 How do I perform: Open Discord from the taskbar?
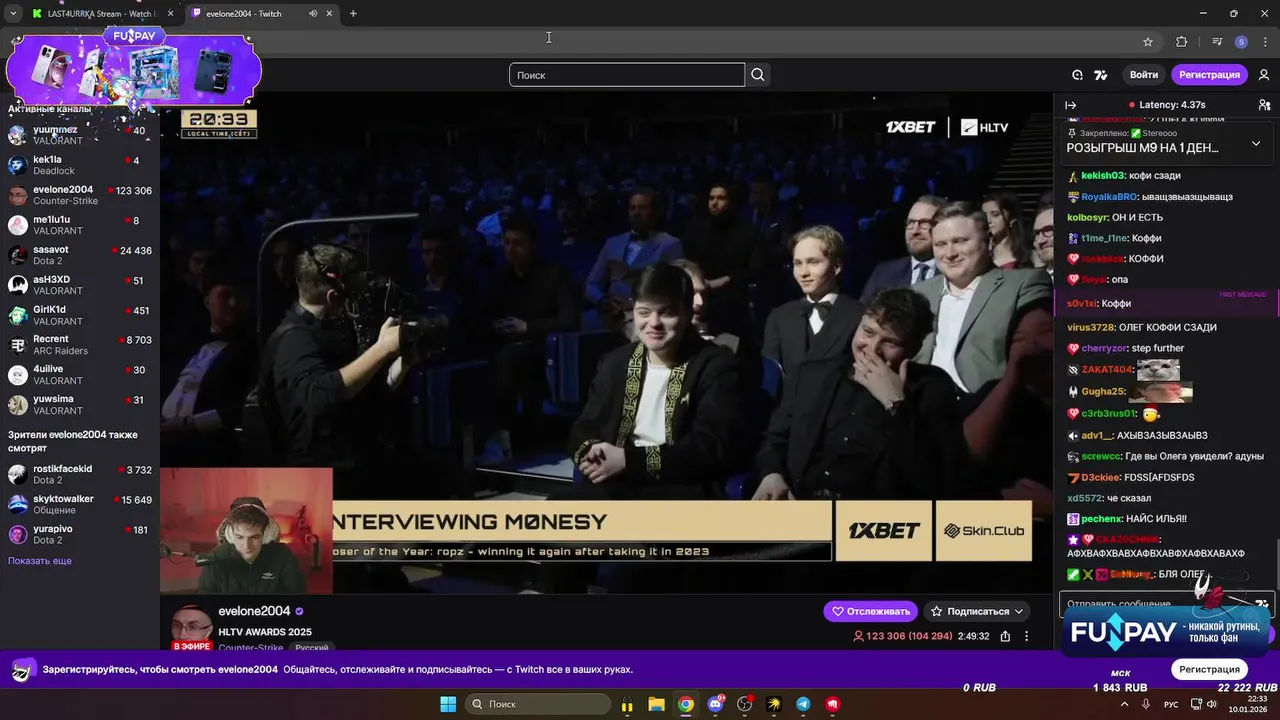click(715, 704)
